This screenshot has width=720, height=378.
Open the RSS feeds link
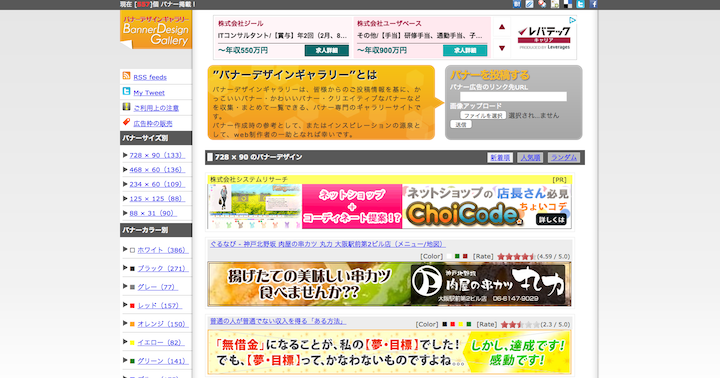point(150,77)
